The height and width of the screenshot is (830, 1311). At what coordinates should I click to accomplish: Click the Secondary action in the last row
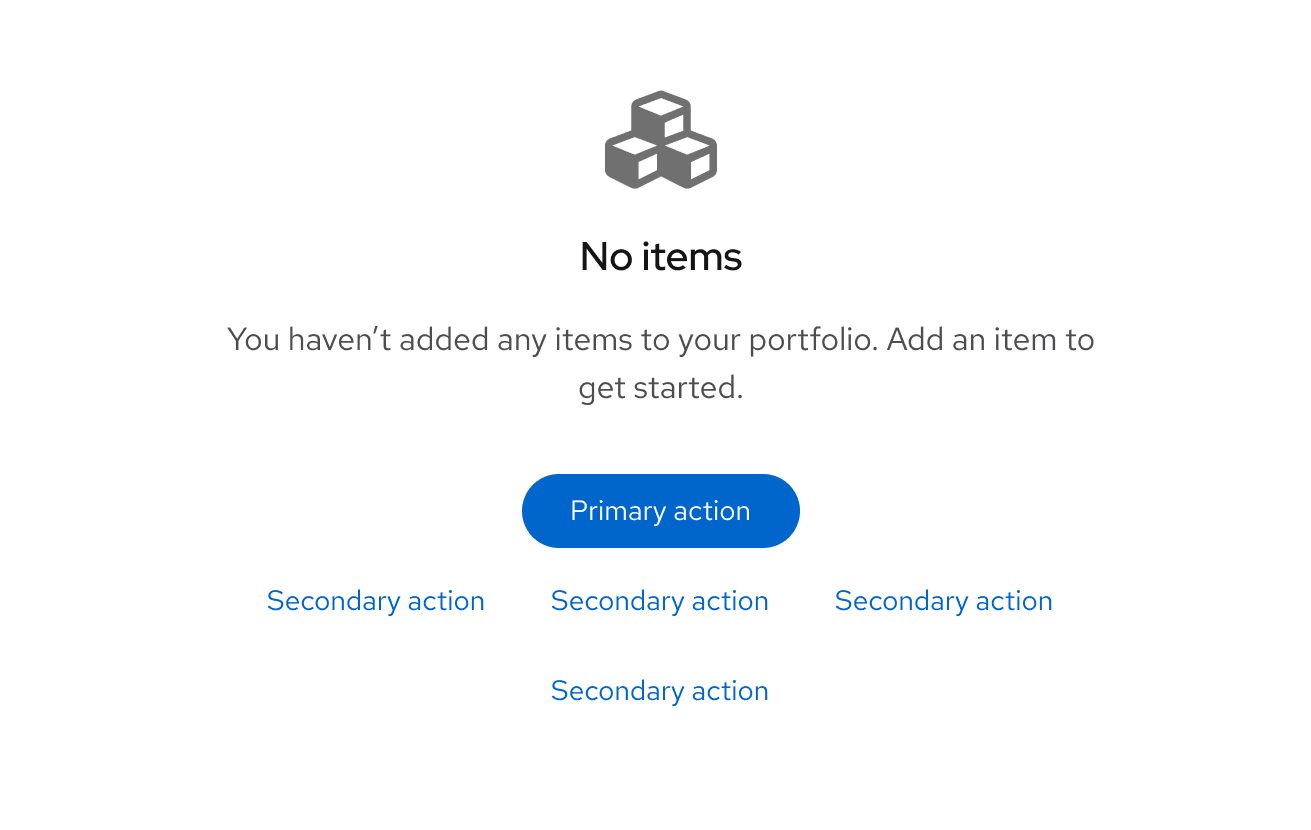point(659,691)
